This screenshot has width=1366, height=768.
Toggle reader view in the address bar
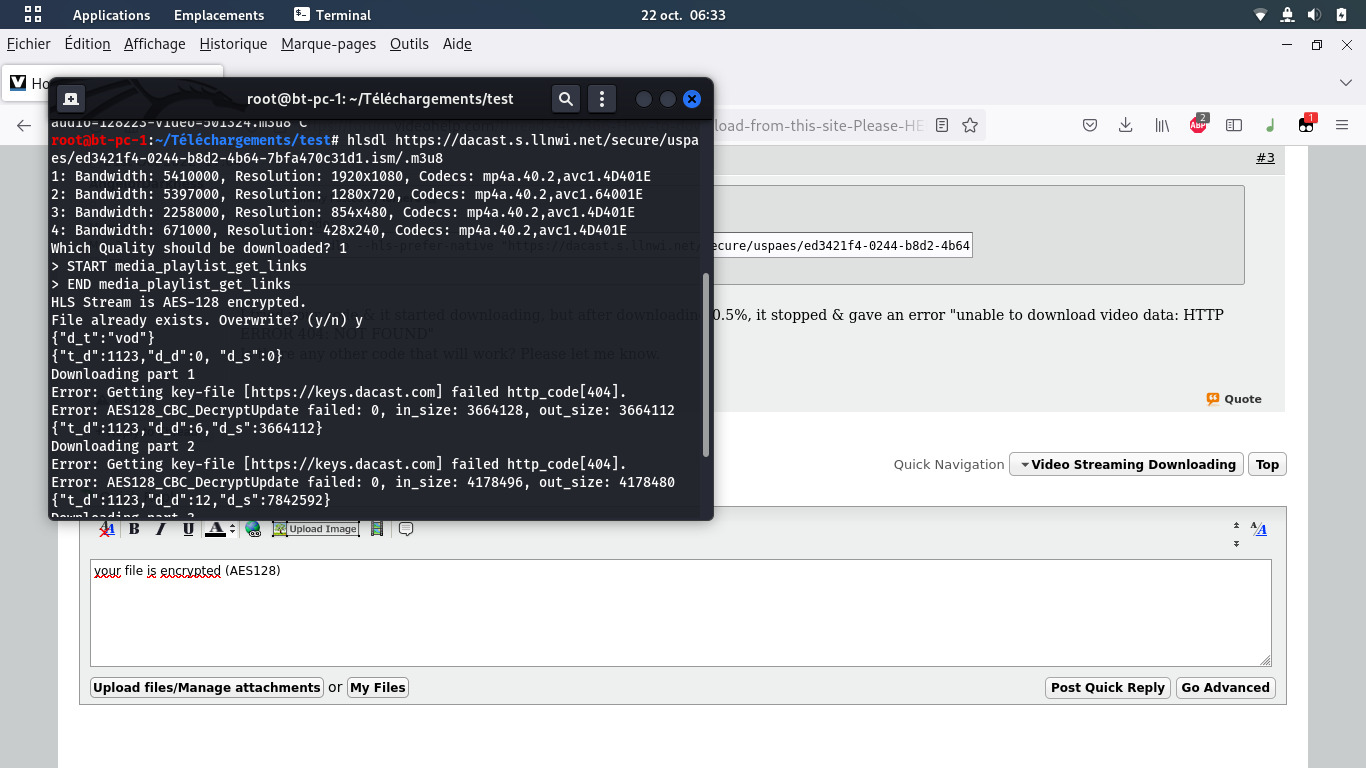click(942, 125)
